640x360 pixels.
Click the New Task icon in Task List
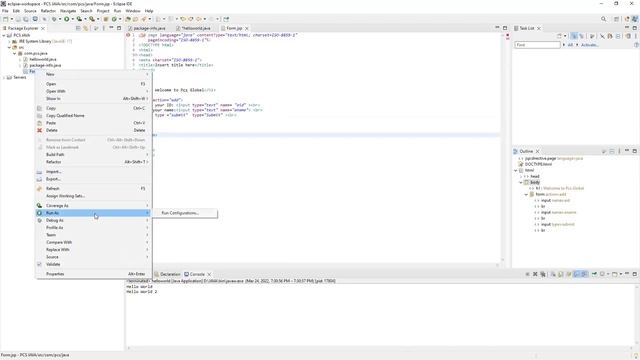point(560,36)
